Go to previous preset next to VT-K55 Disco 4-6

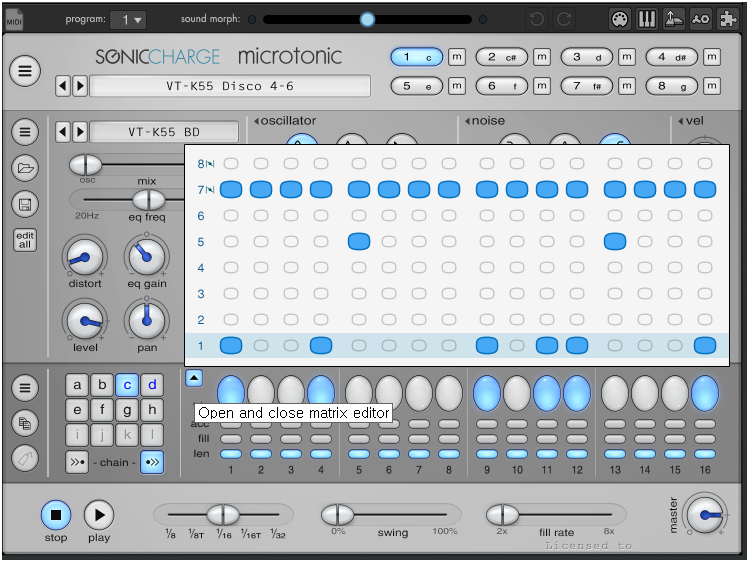point(63,86)
